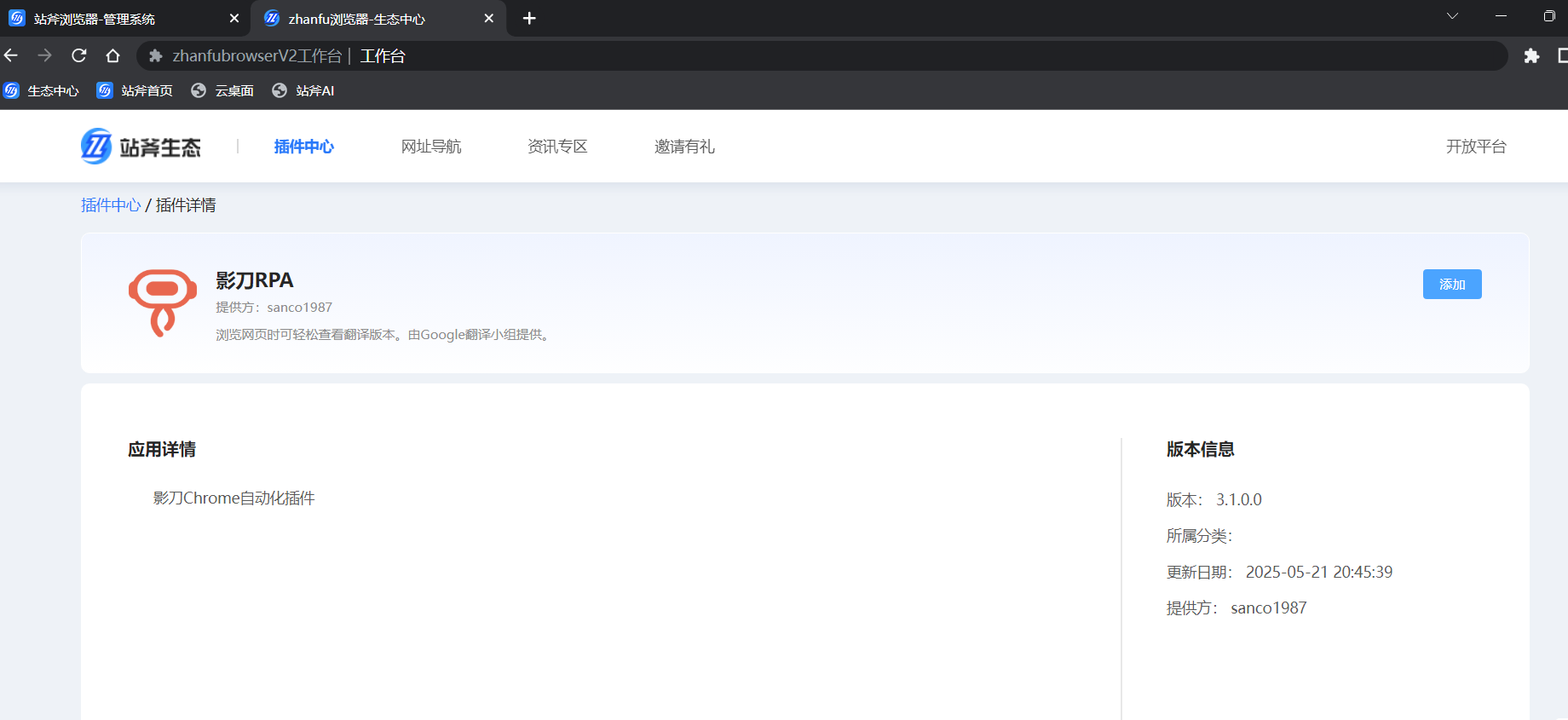Click the 影刀RPA plugin logo
Viewport: 1568px width, 720px height.
pyautogui.click(x=163, y=303)
